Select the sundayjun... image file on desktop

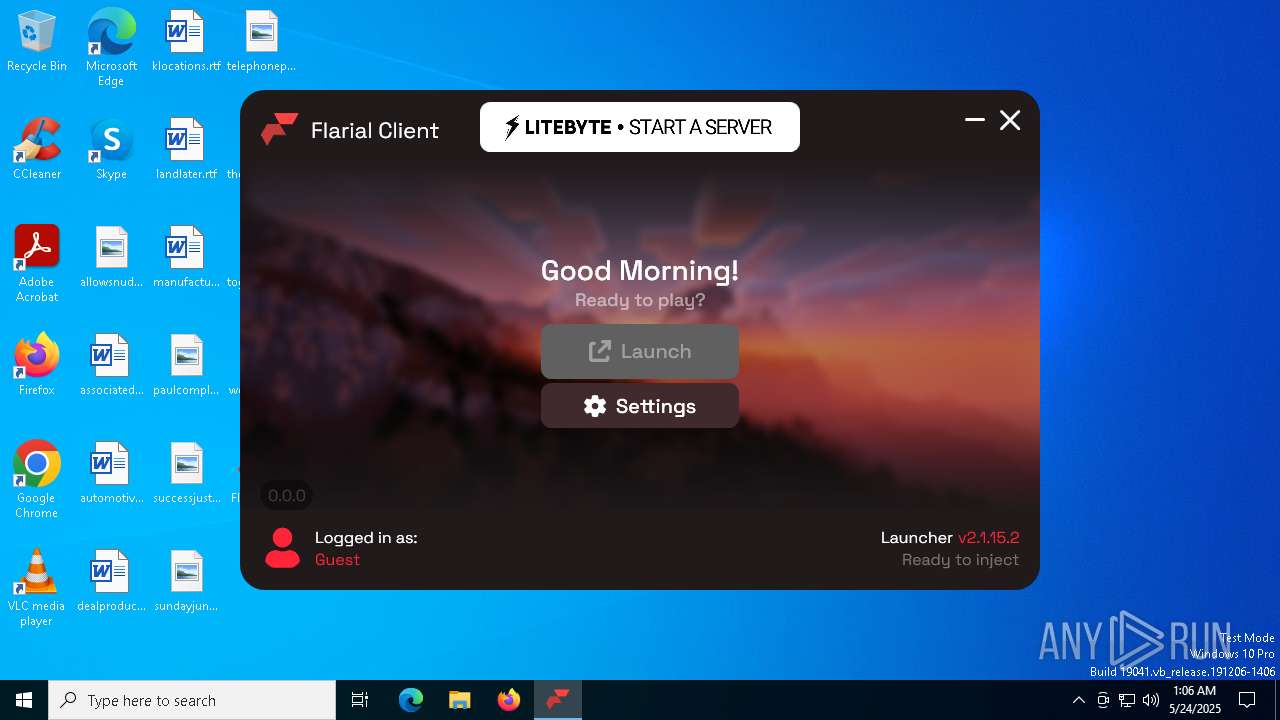click(185, 582)
